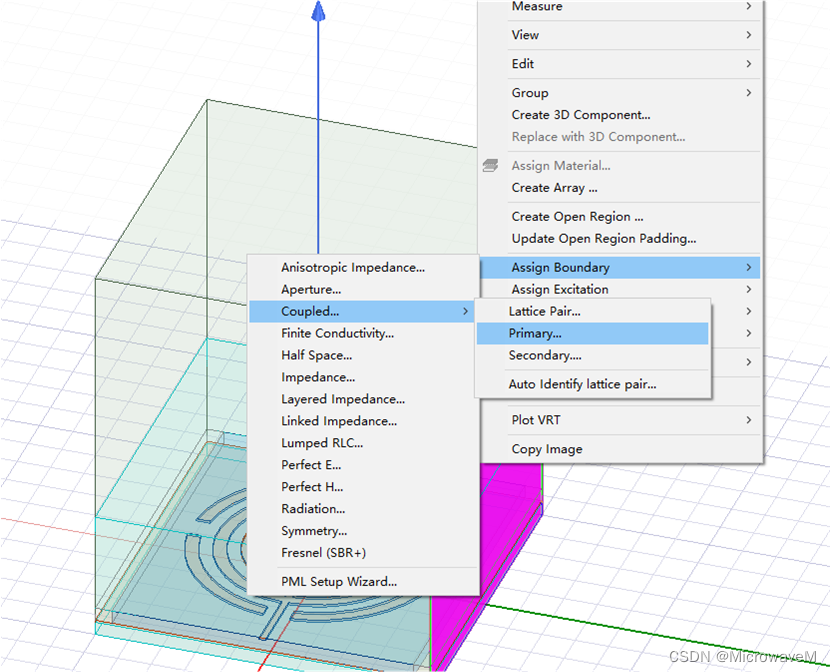The width and height of the screenshot is (831, 672).
Task: Choose Layered Impedance boundary
Action: pos(363,399)
